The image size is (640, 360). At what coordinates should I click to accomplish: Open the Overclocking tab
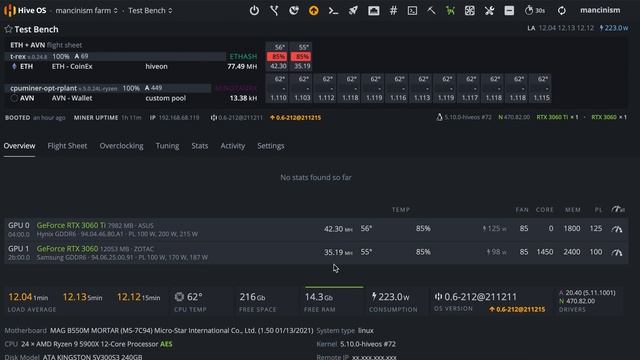[121, 146]
